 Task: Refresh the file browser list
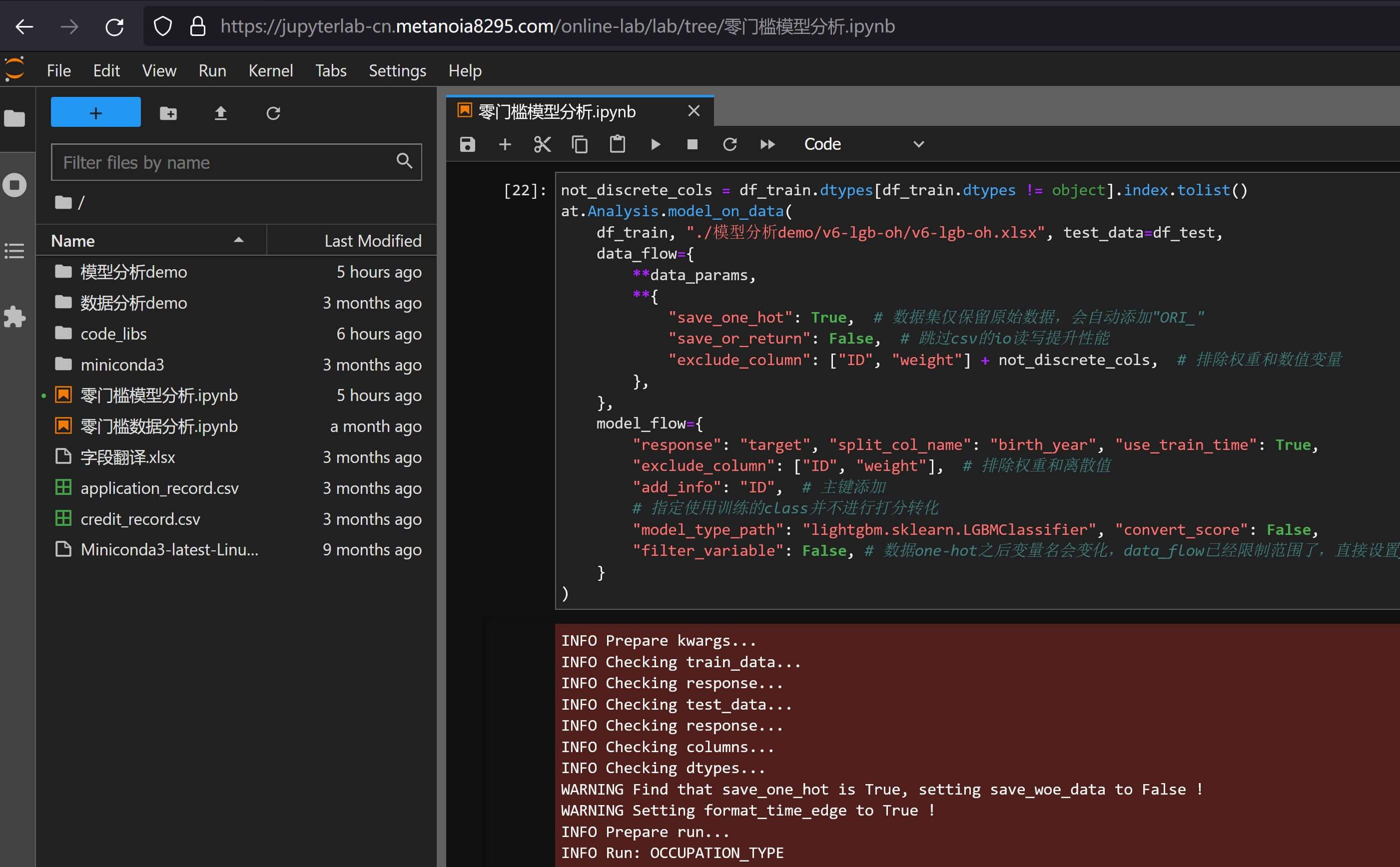273,113
